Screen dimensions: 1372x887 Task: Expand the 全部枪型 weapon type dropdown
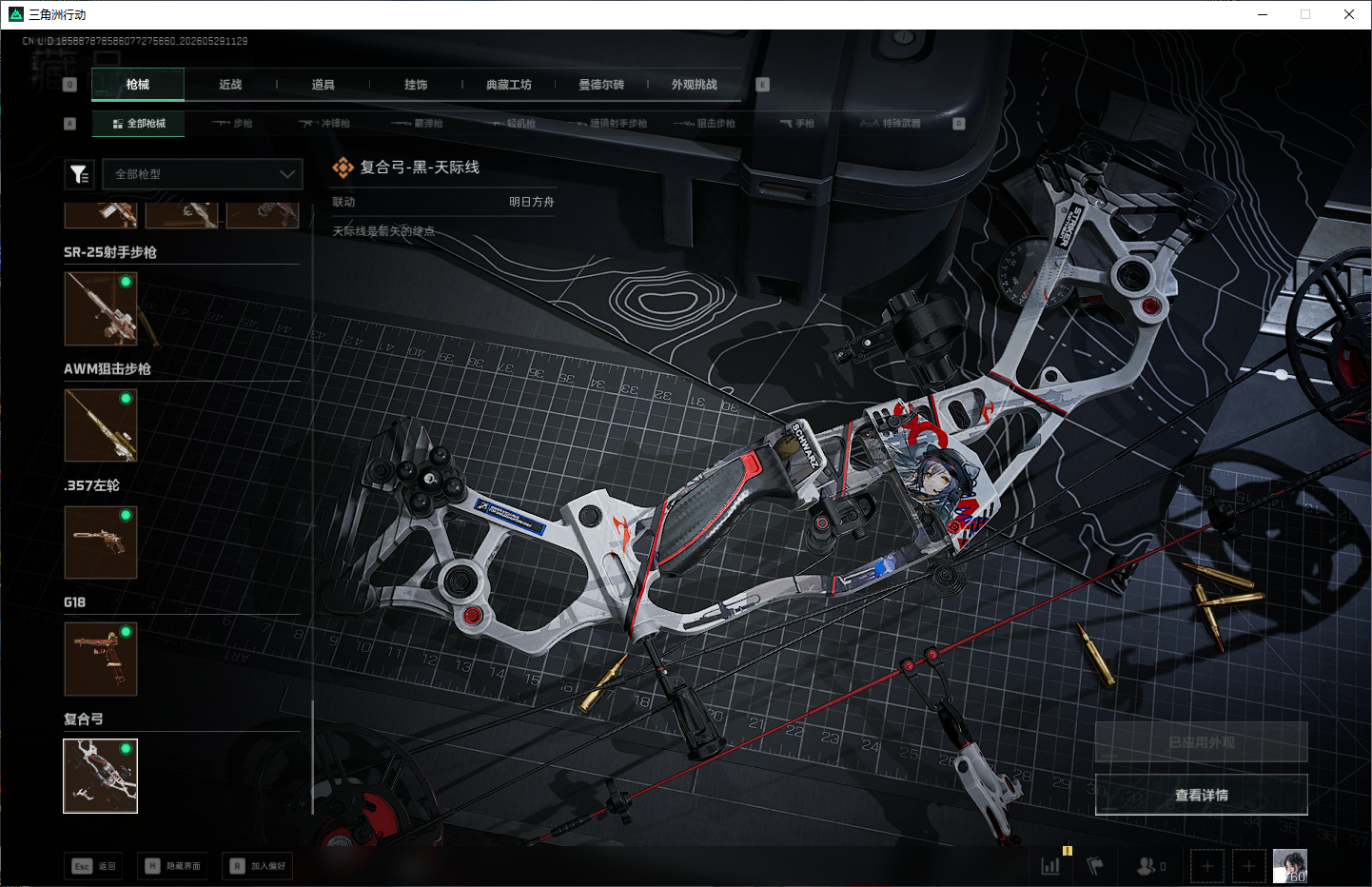[x=203, y=174]
